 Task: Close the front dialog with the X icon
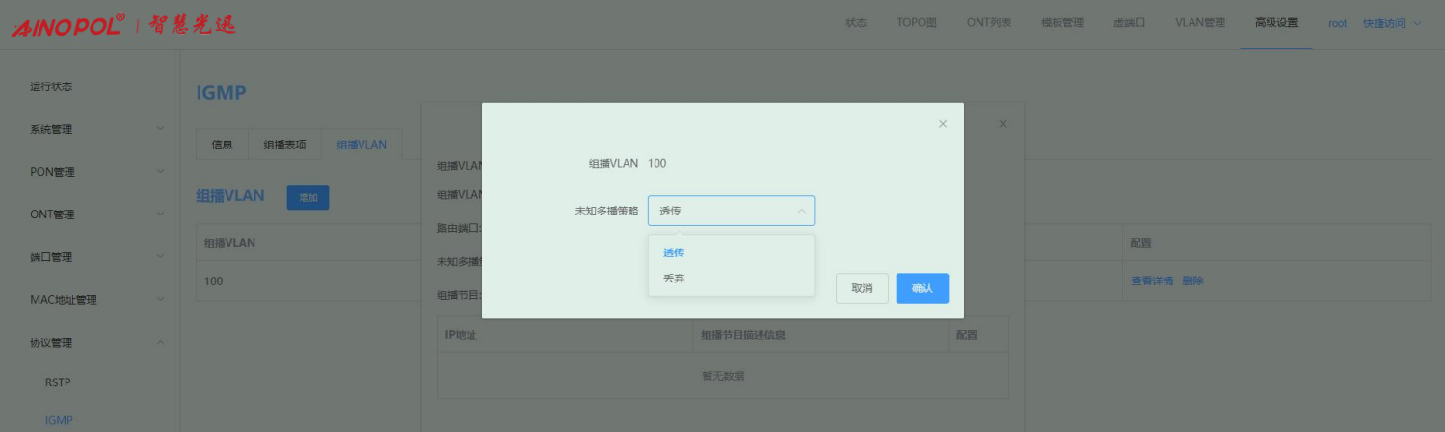942,124
